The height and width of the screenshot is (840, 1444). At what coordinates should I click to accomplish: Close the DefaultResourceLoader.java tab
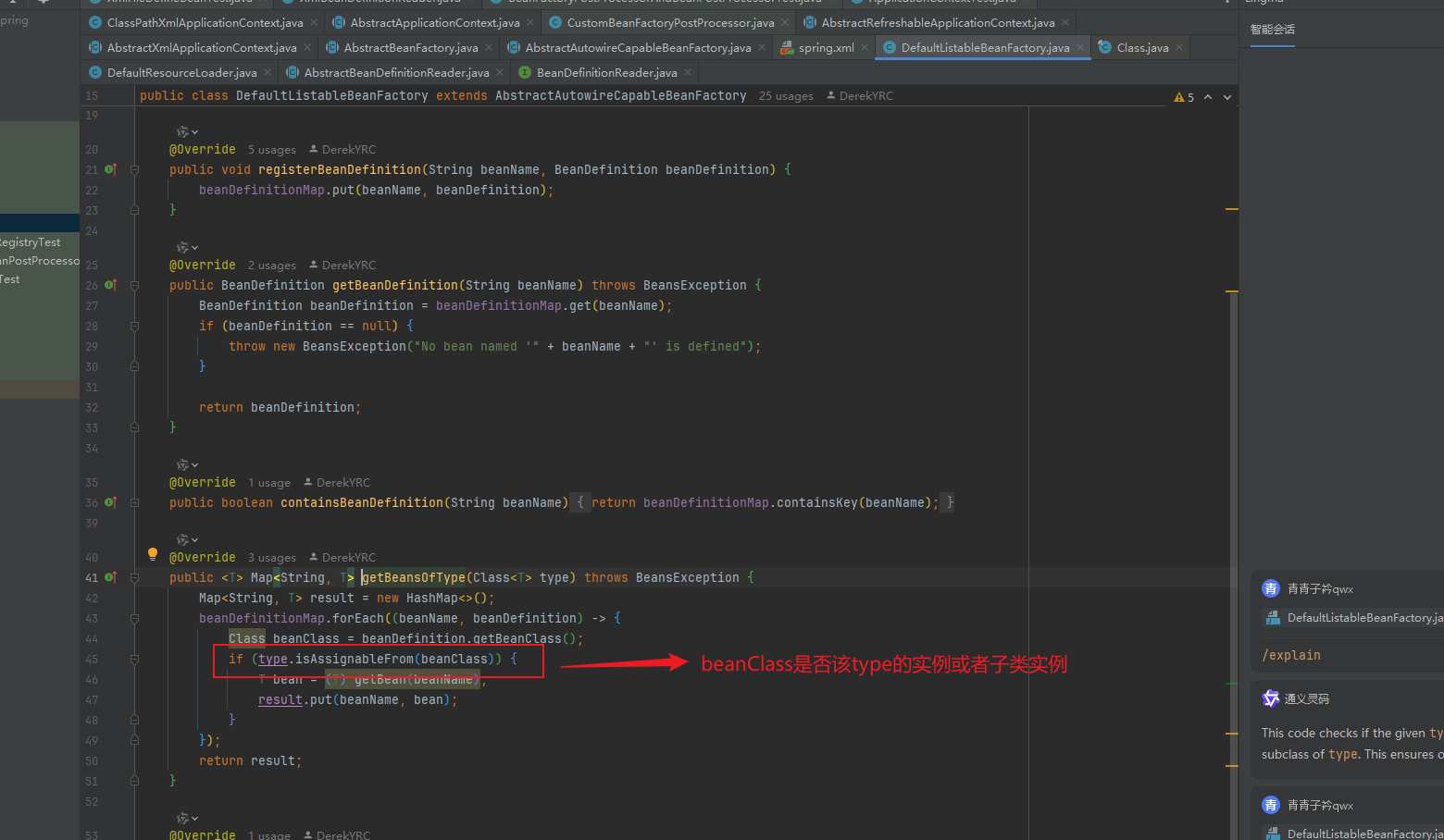click(268, 72)
